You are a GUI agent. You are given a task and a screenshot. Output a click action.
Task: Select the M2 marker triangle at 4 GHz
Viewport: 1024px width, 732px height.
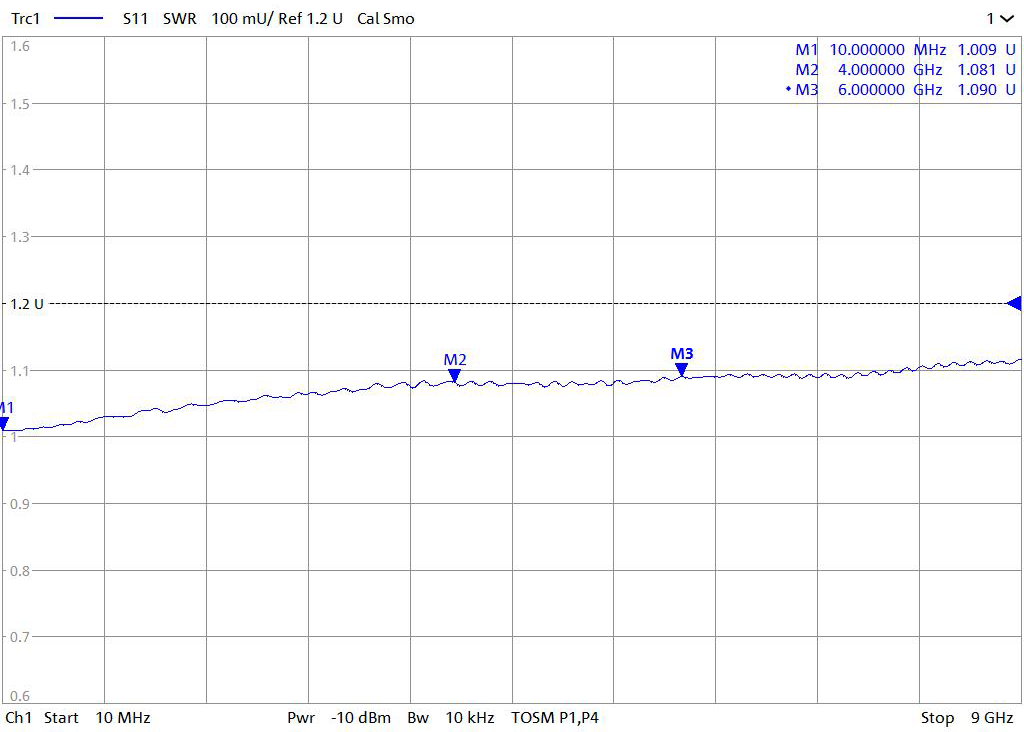[x=454, y=376]
